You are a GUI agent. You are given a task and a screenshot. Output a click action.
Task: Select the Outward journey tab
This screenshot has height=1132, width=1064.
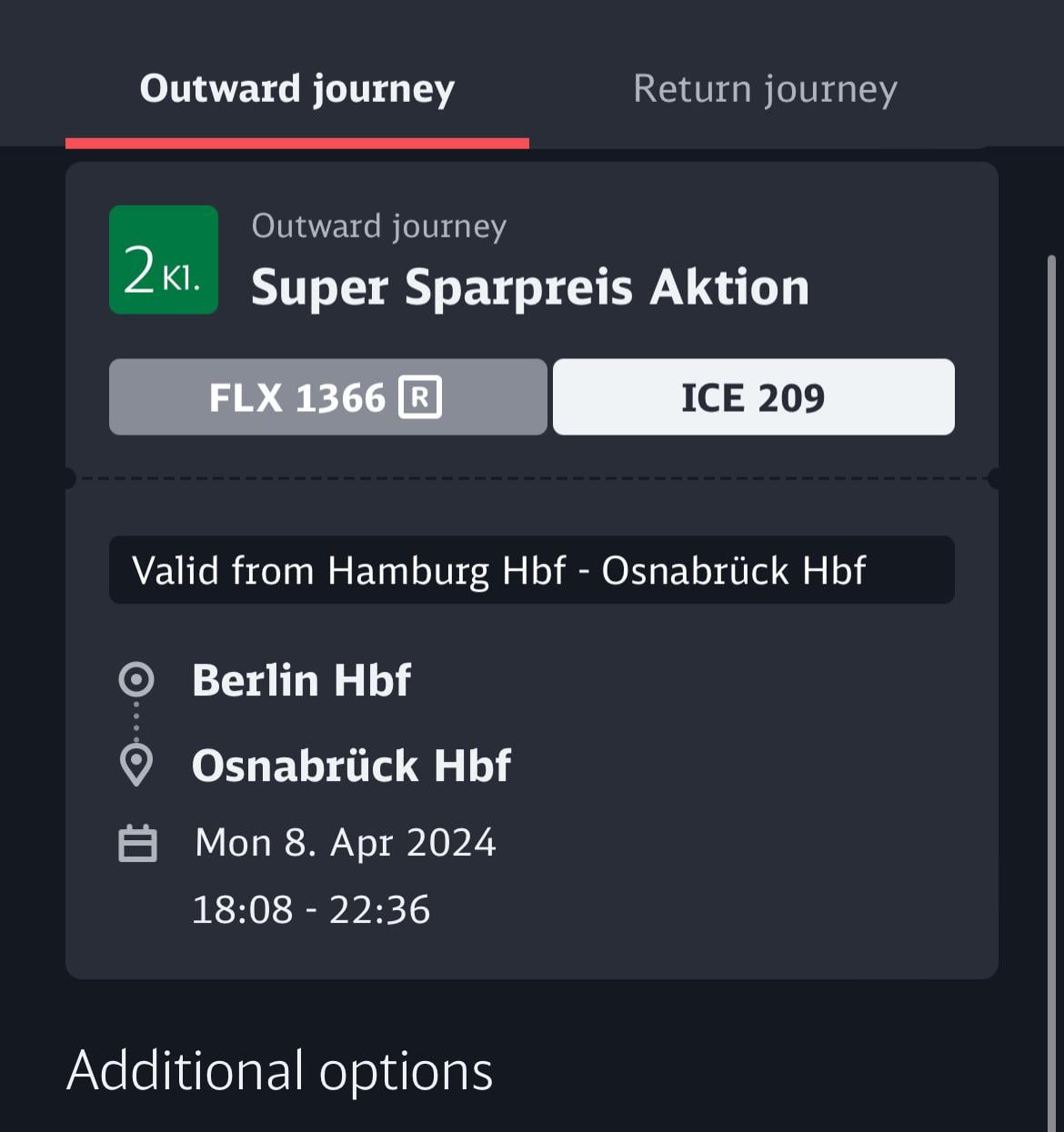tap(297, 89)
